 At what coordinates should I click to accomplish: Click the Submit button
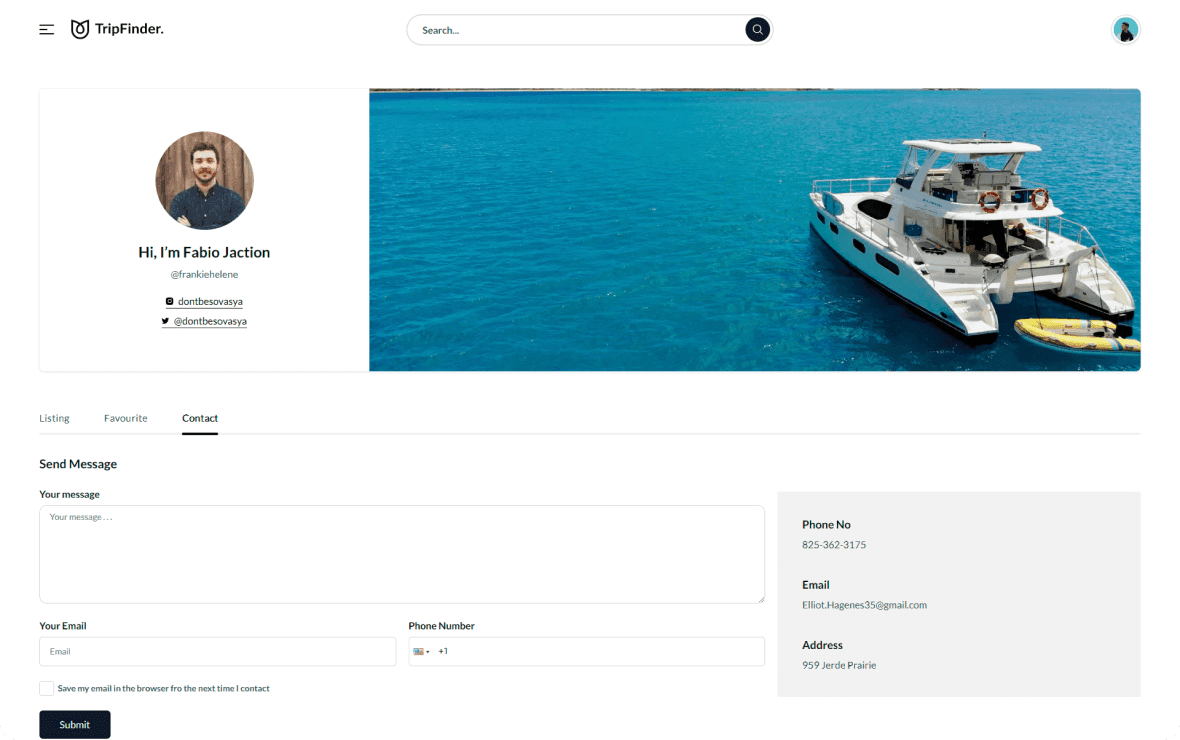[x=75, y=724]
